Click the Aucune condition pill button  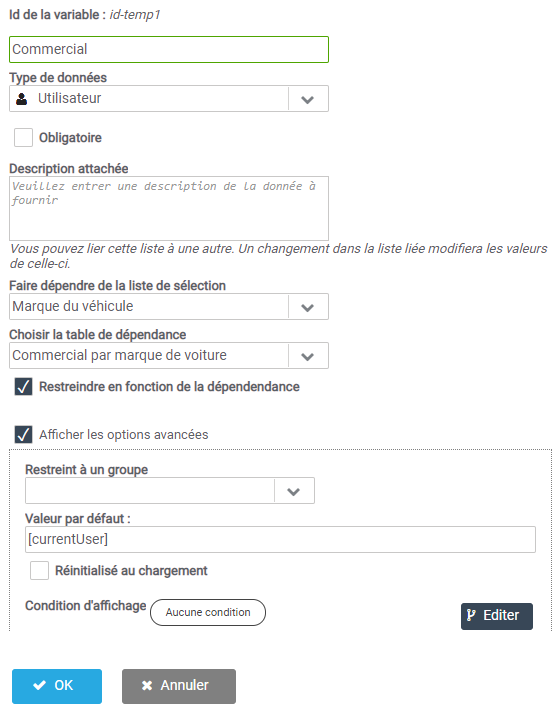tap(208, 612)
